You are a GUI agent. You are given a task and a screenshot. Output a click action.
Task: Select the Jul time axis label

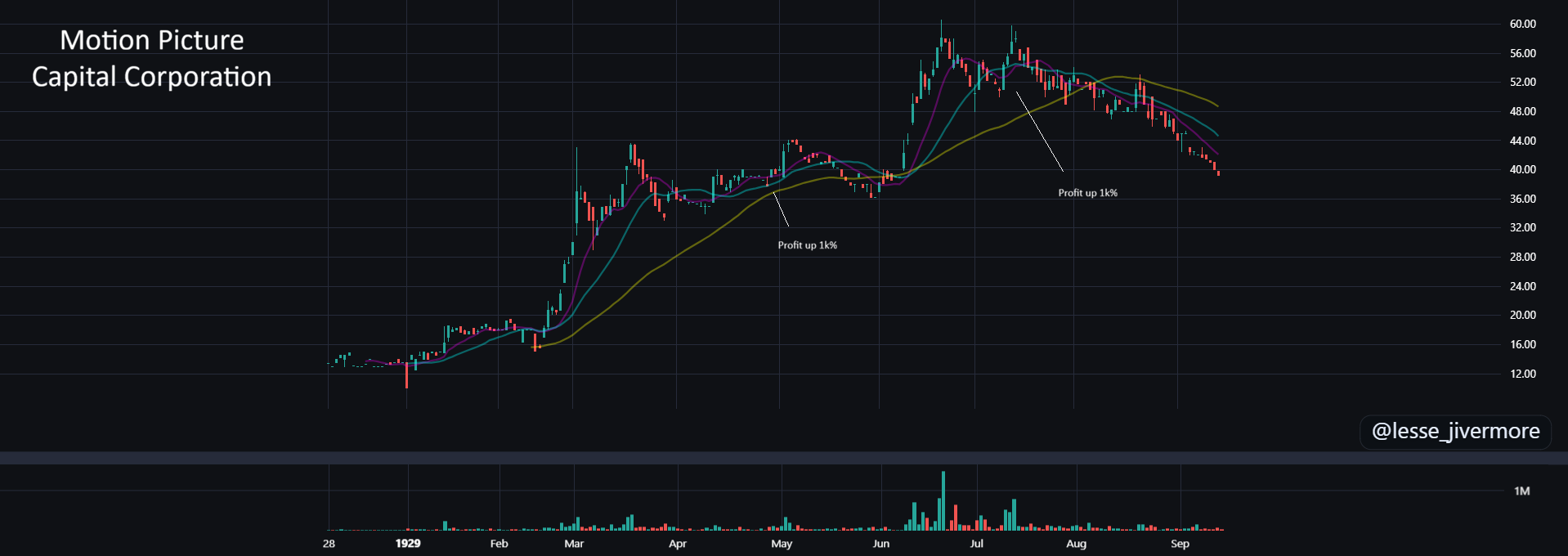(x=977, y=544)
